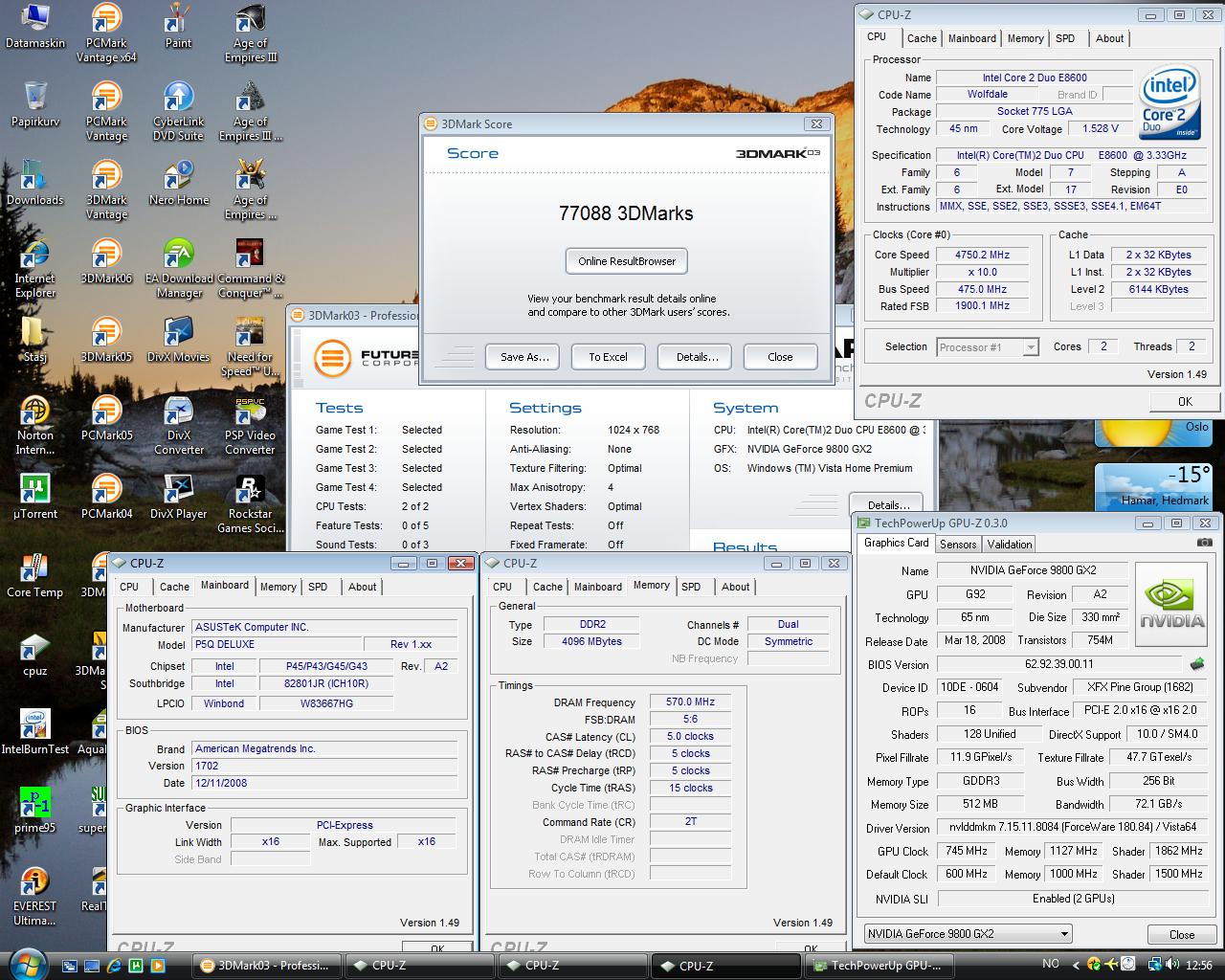Click Details... button in 3DMark Score dialog
Image resolution: width=1225 pixels, height=980 pixels.
pyautogui.click(x=697, y=357)
